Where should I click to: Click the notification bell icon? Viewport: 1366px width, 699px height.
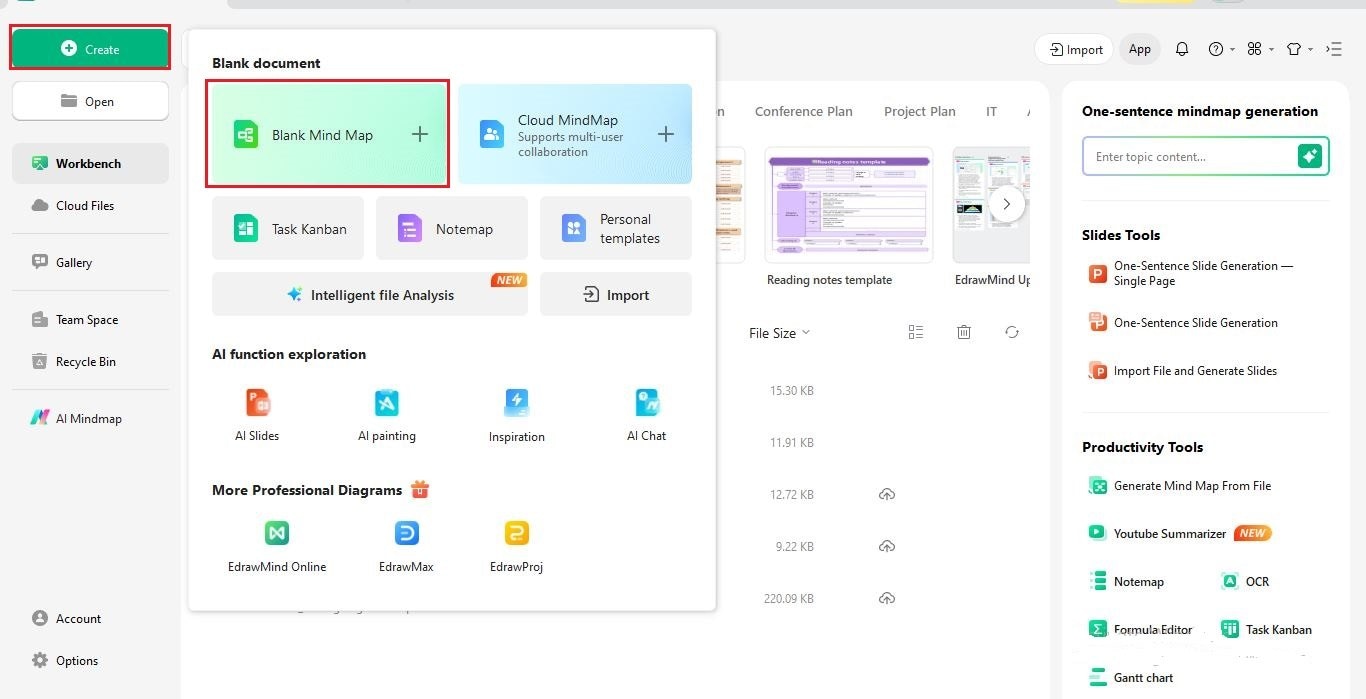1182,48
